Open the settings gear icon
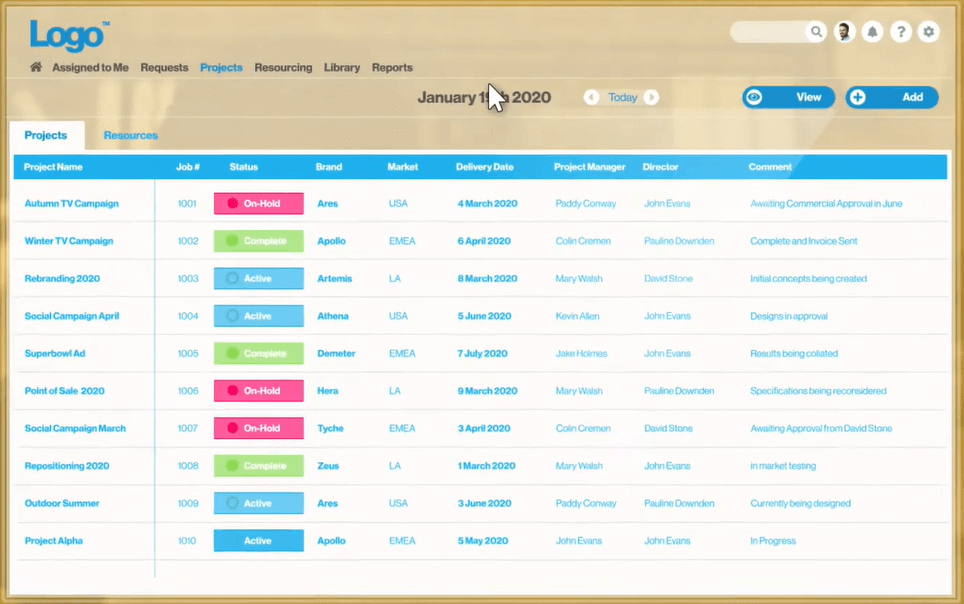 point(929,32)
